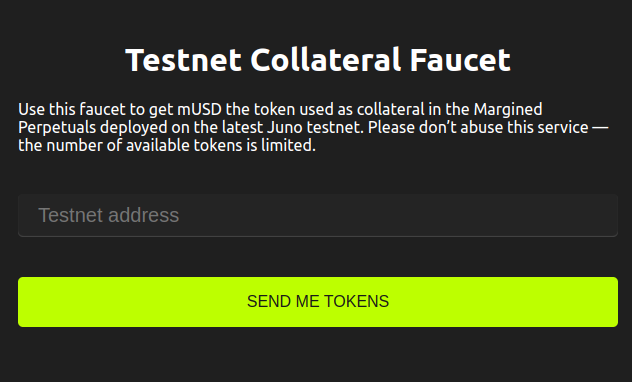Click the Testnet Collateral Faucet heading
This screenshot has width=632, height=382.
[x=318, y=60]
